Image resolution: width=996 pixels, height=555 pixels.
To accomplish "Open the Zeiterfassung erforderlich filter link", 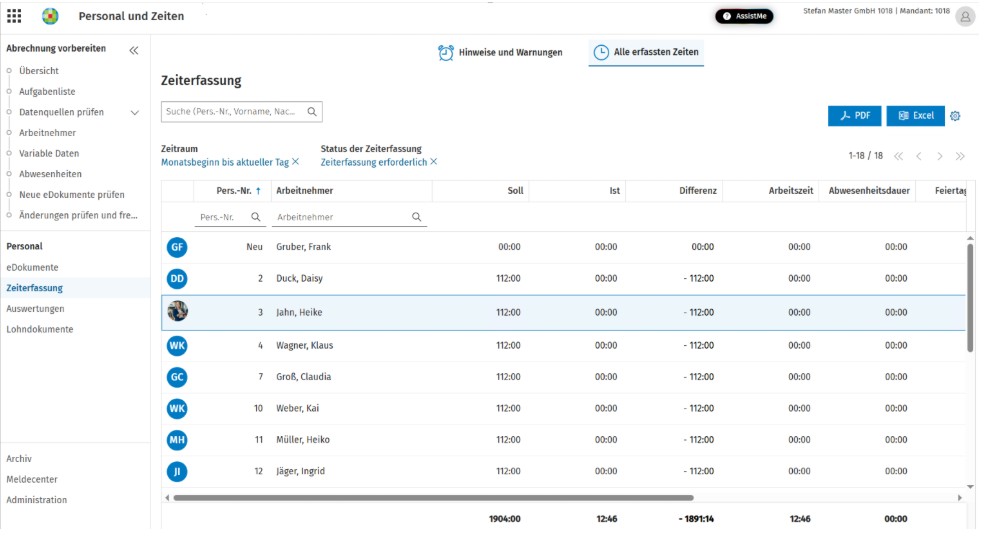I will (374, 163).
